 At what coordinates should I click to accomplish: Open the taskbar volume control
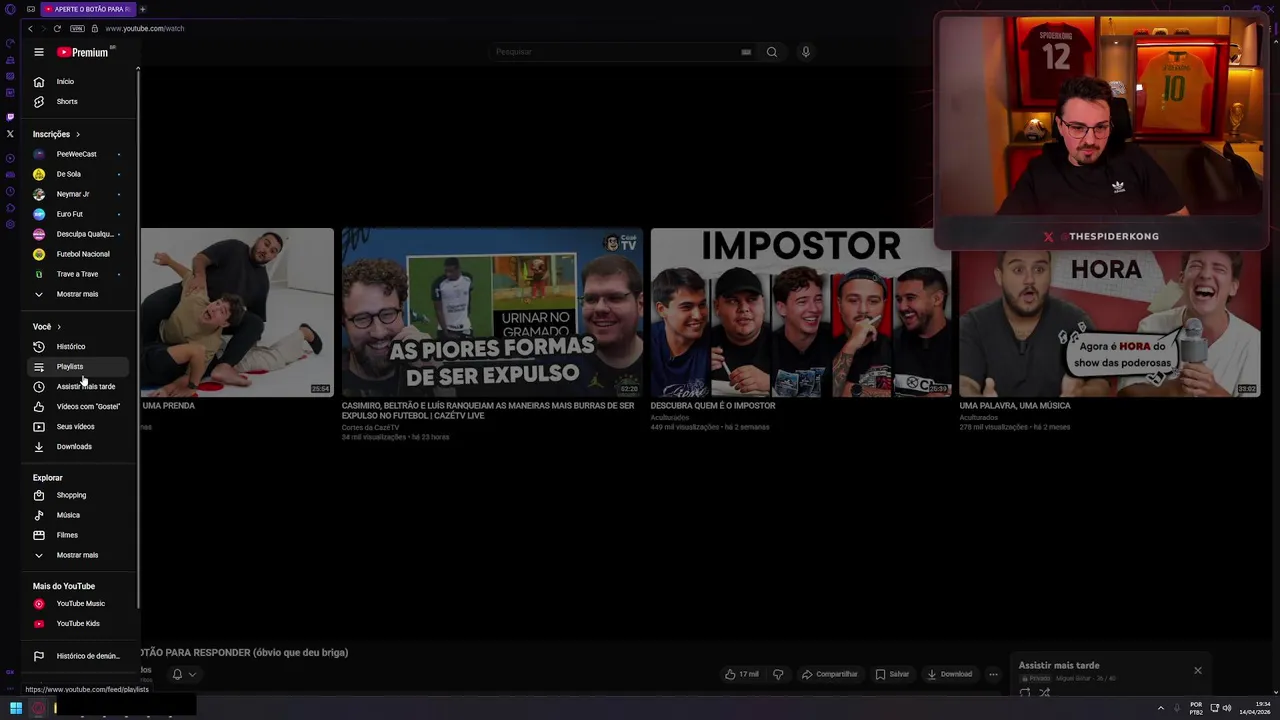pos(1227,708)
